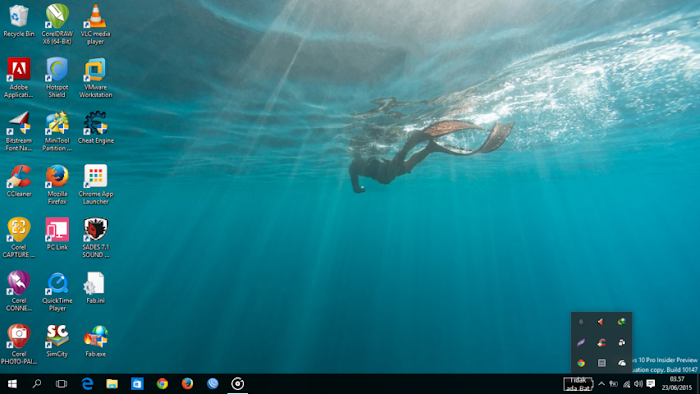Open the battery status taskbar icon
The height and width of the screenshot is (394, 700).
click(x=614, y=384)
